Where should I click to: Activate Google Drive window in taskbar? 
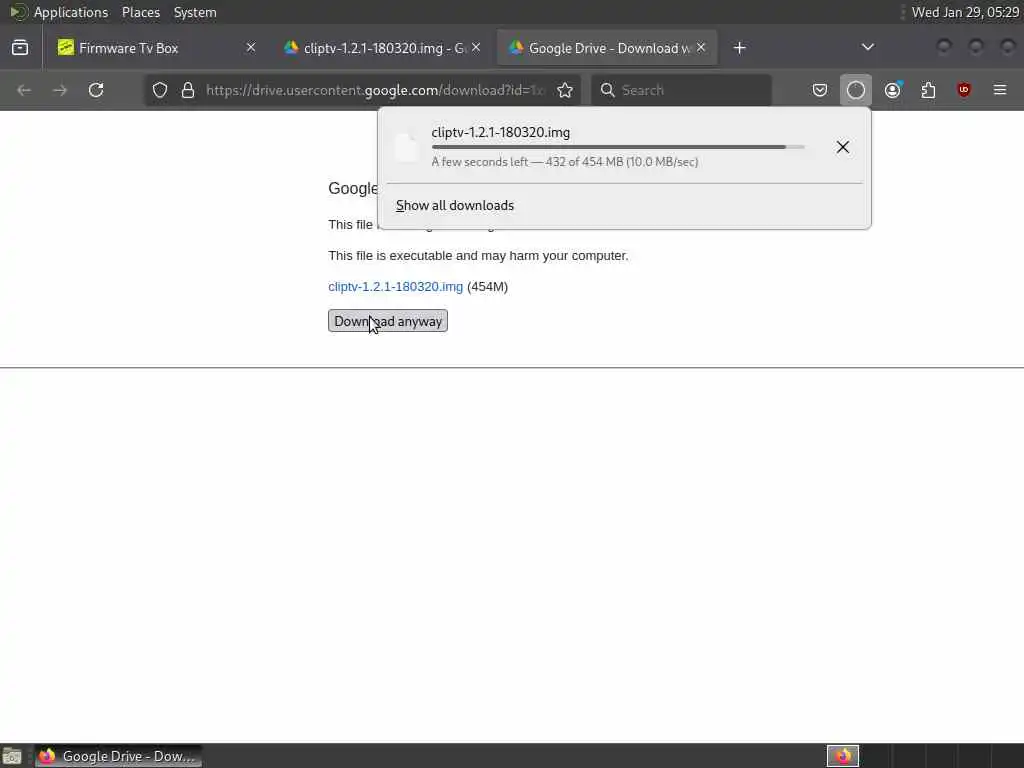118,756
